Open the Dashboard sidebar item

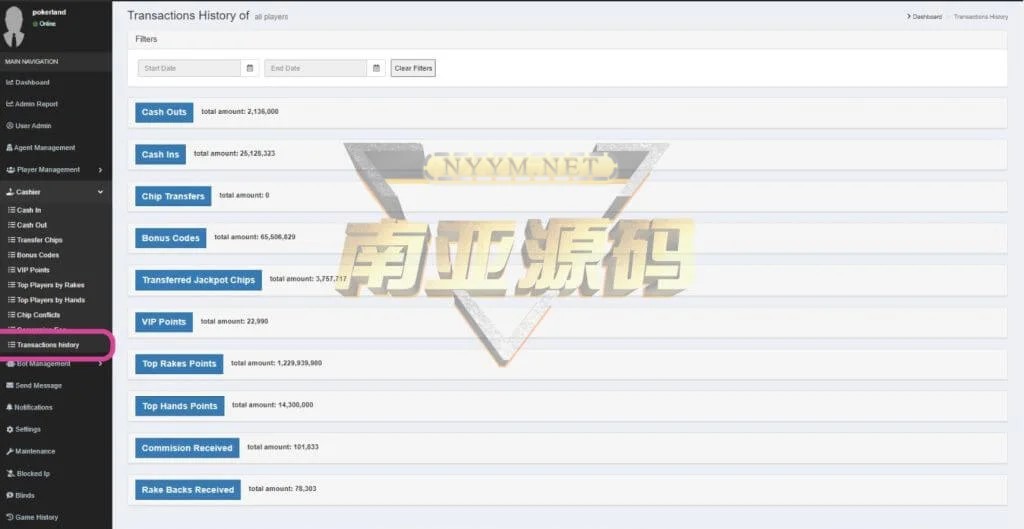tap(32, 82)
